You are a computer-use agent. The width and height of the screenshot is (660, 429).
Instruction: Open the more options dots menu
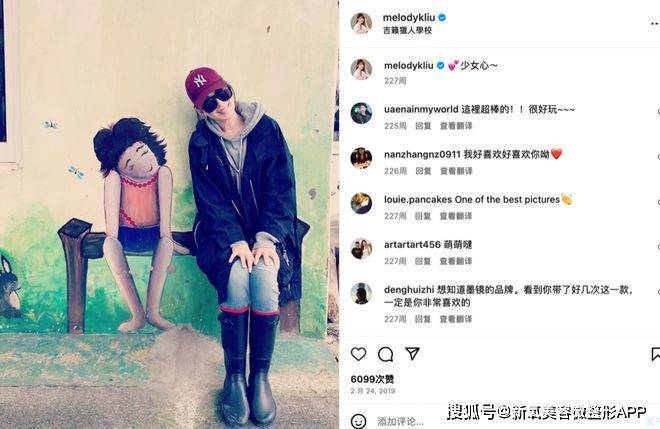pos(655,24)
